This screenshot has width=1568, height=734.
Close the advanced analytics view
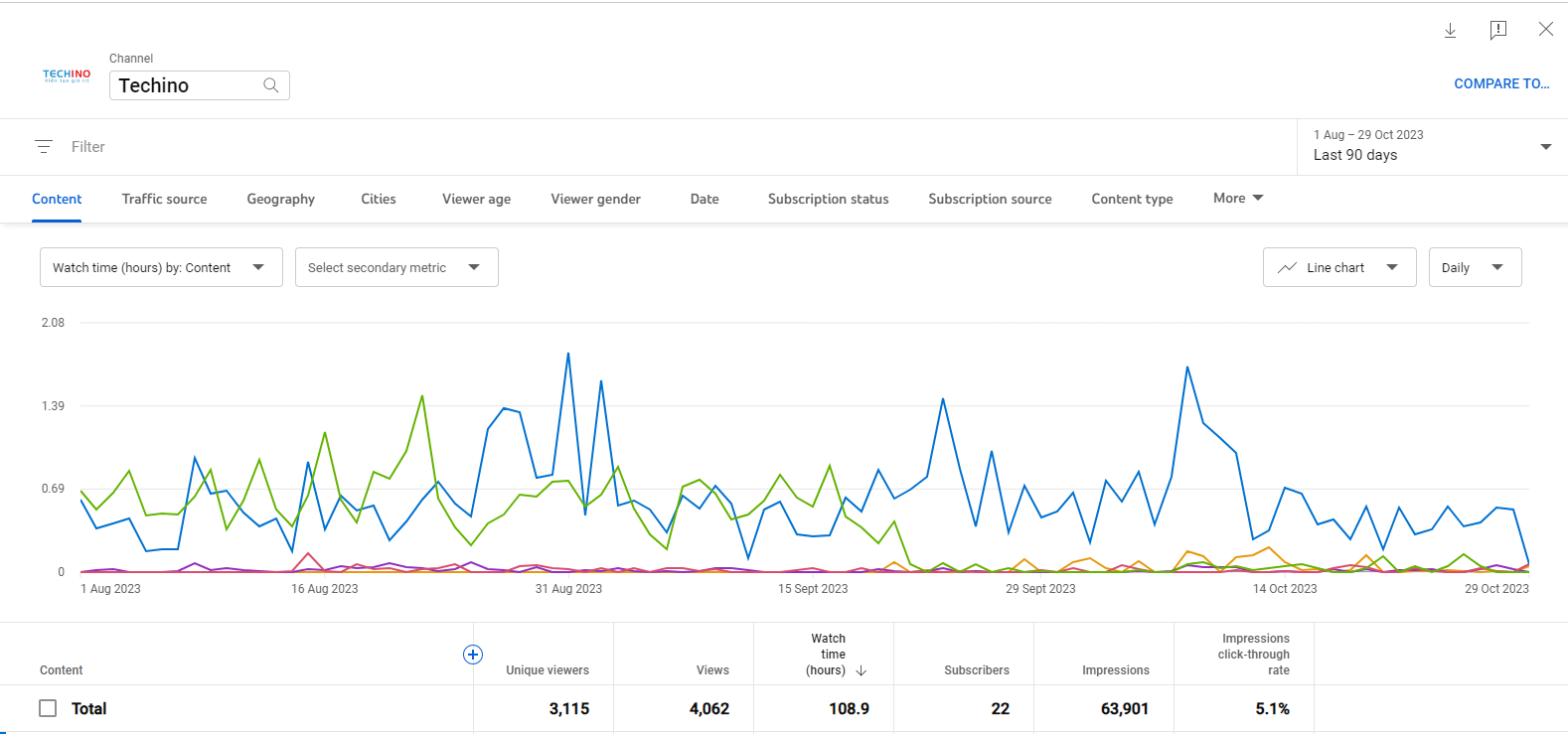pos(1546,29)
